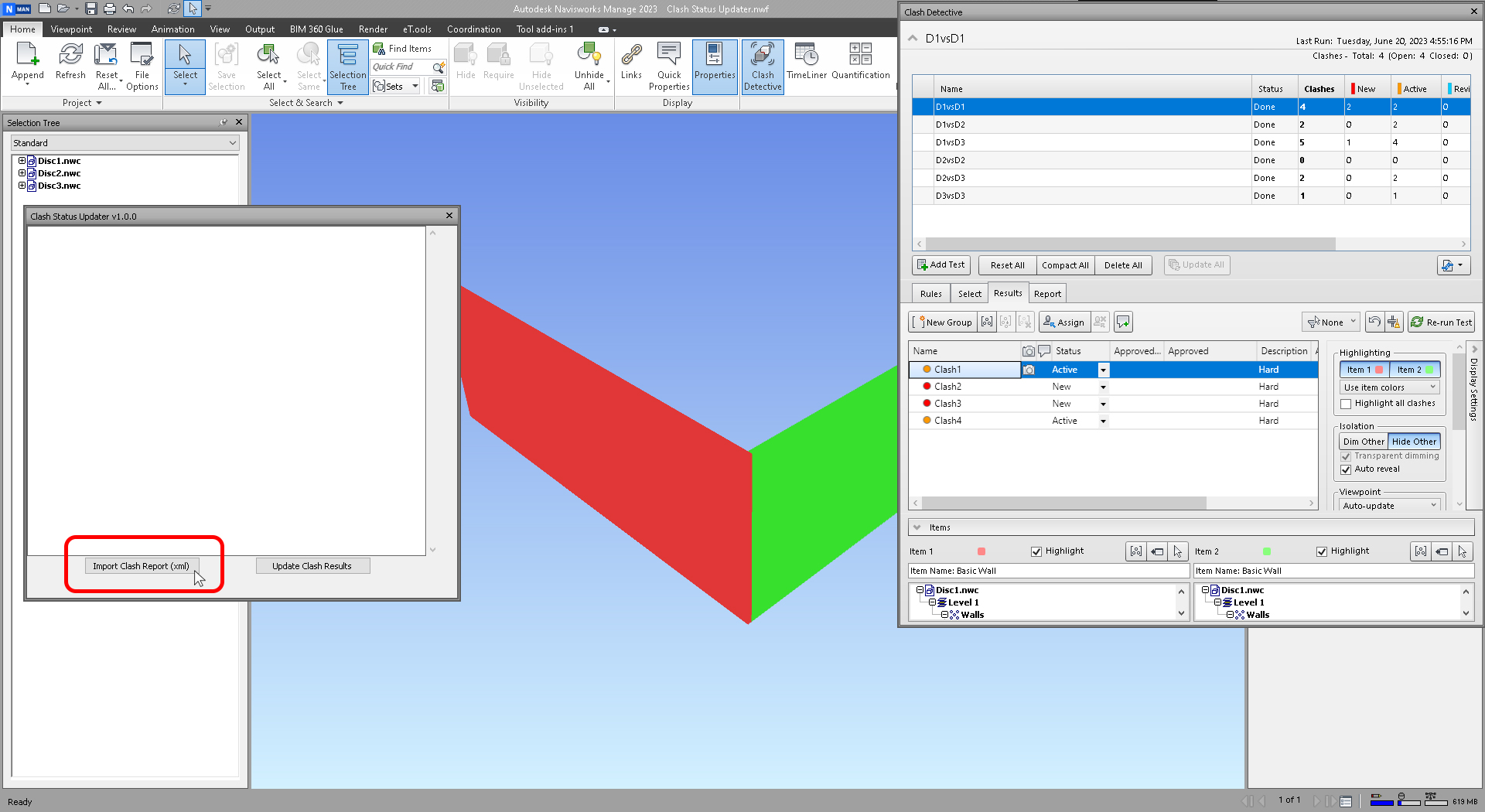Click the Delete All button
The height and width of the screenshot is (812, 1485).
(x=1122, y=265)
